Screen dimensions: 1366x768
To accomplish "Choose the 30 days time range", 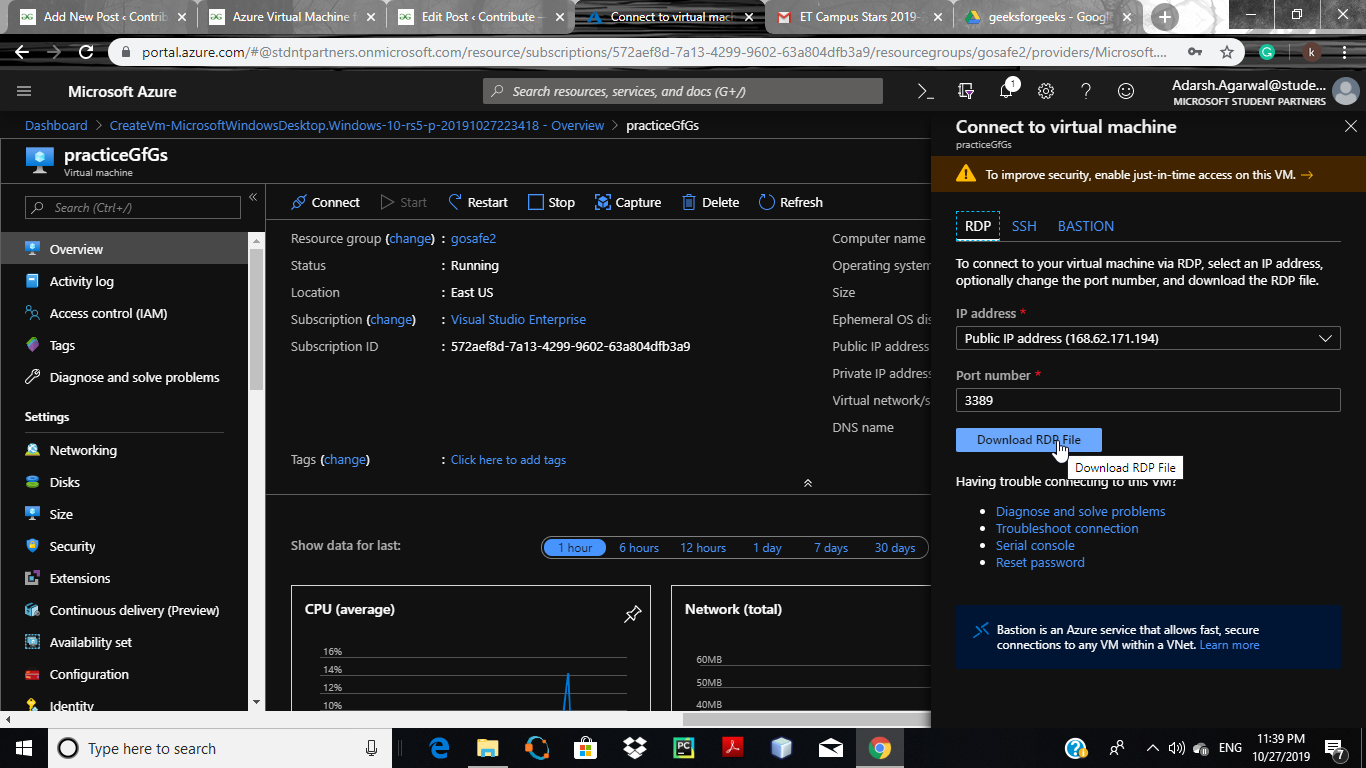I will pyautogui.click(x=895, y=547).
